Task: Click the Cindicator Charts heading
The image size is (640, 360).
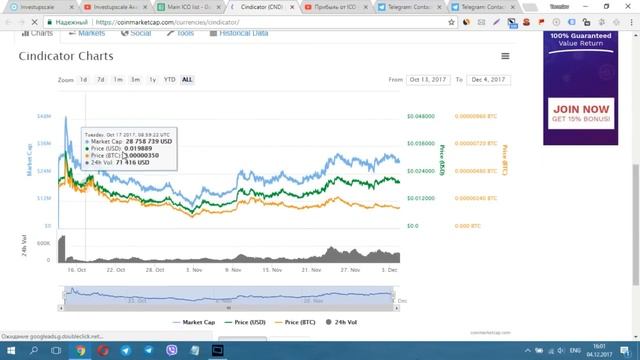Action: pos(66,56)
